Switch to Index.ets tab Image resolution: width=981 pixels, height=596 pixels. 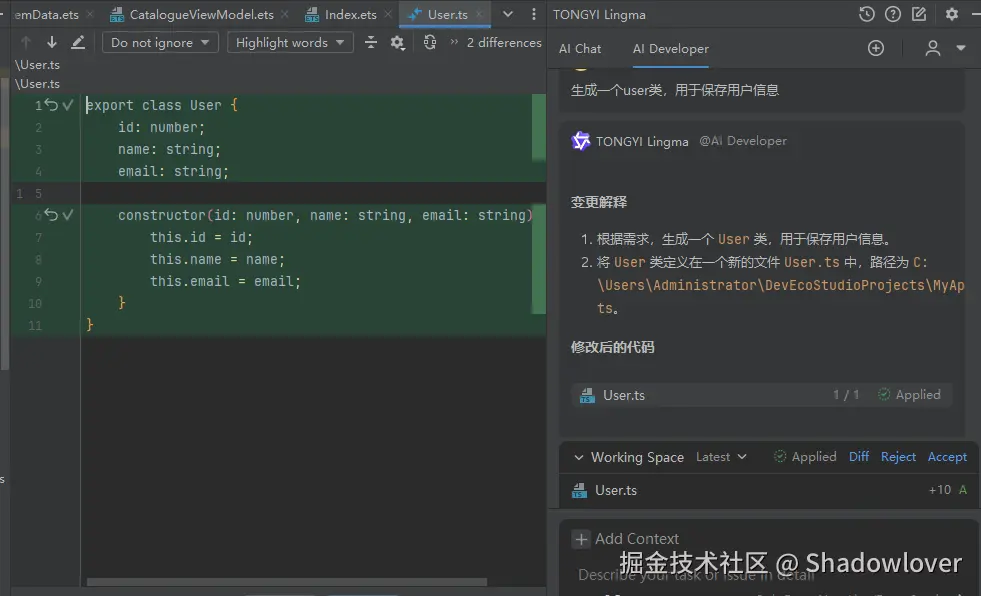350,14
